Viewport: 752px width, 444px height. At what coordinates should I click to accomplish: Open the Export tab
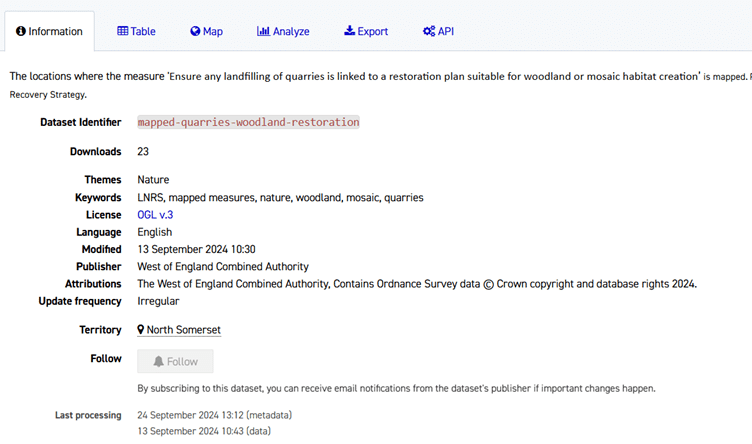tap(366, 31)
